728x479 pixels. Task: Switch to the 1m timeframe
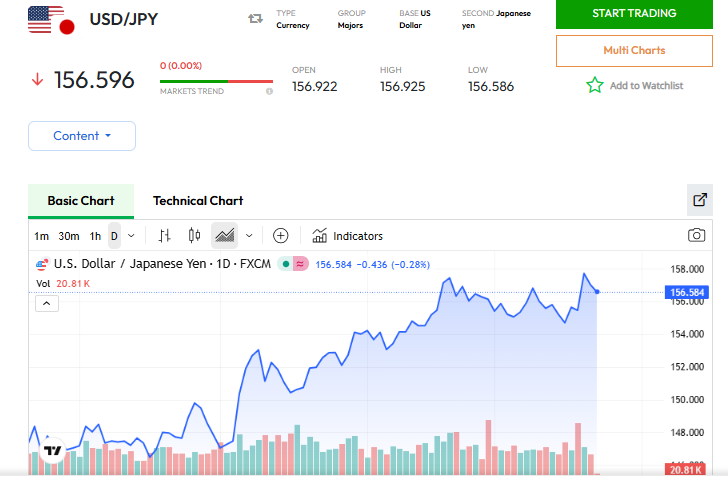(x=41, y=236)
